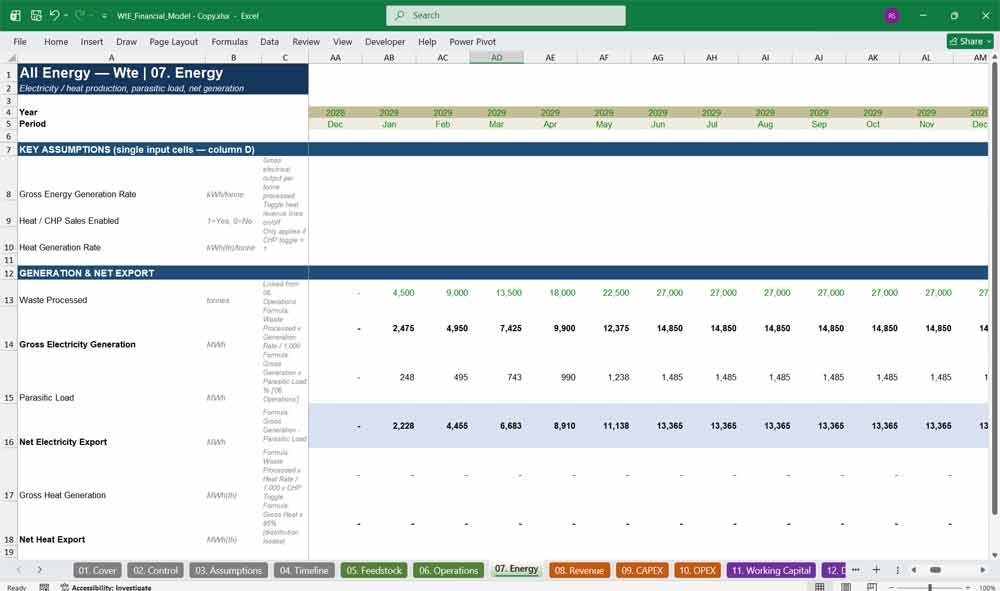Click Accessibility: Investigate in the status bar
The width and height of the screenshot is (1000, 591).
coord(106,587)
